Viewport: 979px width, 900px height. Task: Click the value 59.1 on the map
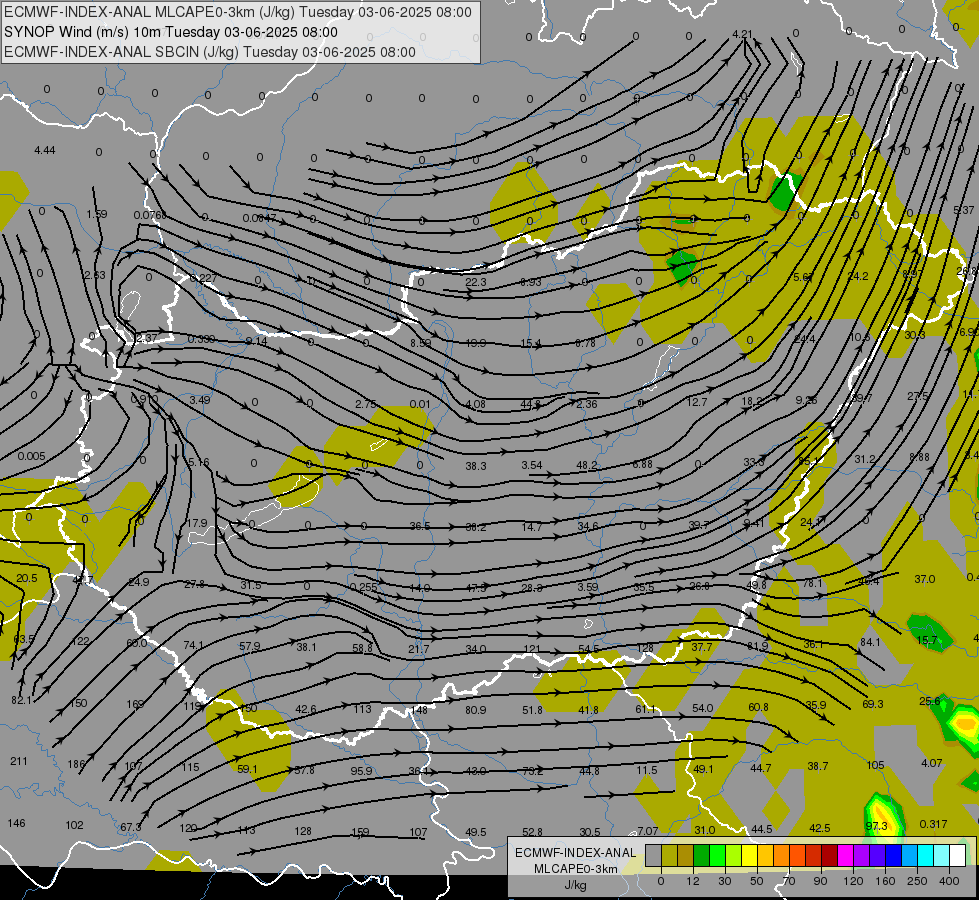(247, 769)
